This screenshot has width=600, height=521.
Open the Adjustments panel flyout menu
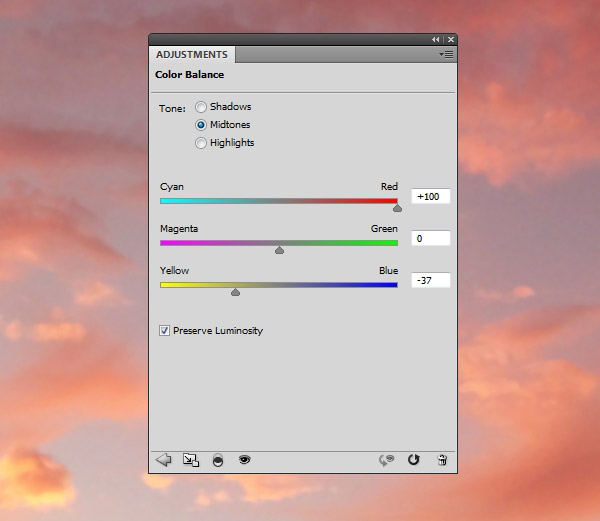click(x=446, y=54)
